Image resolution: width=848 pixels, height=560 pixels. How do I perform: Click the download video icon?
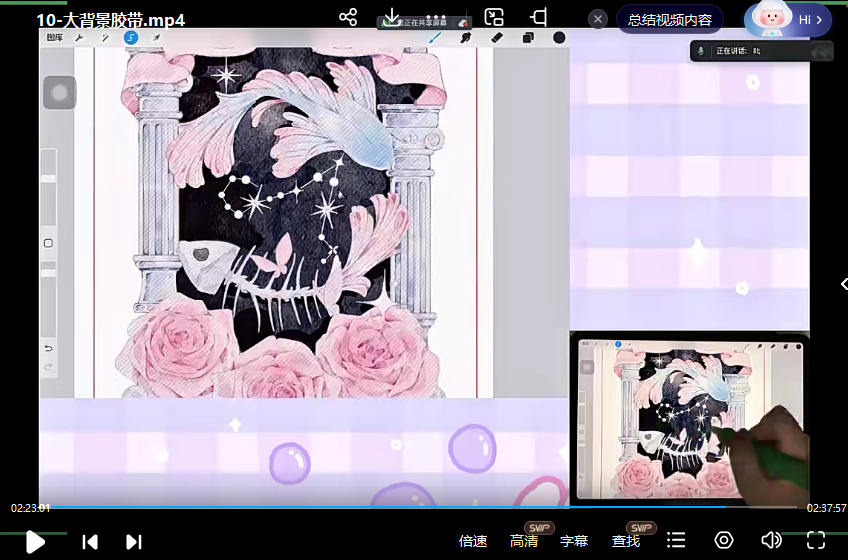[x=393, y=17]
